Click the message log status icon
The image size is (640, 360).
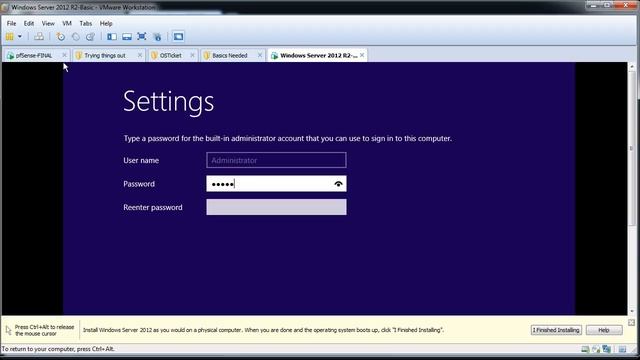622,349
